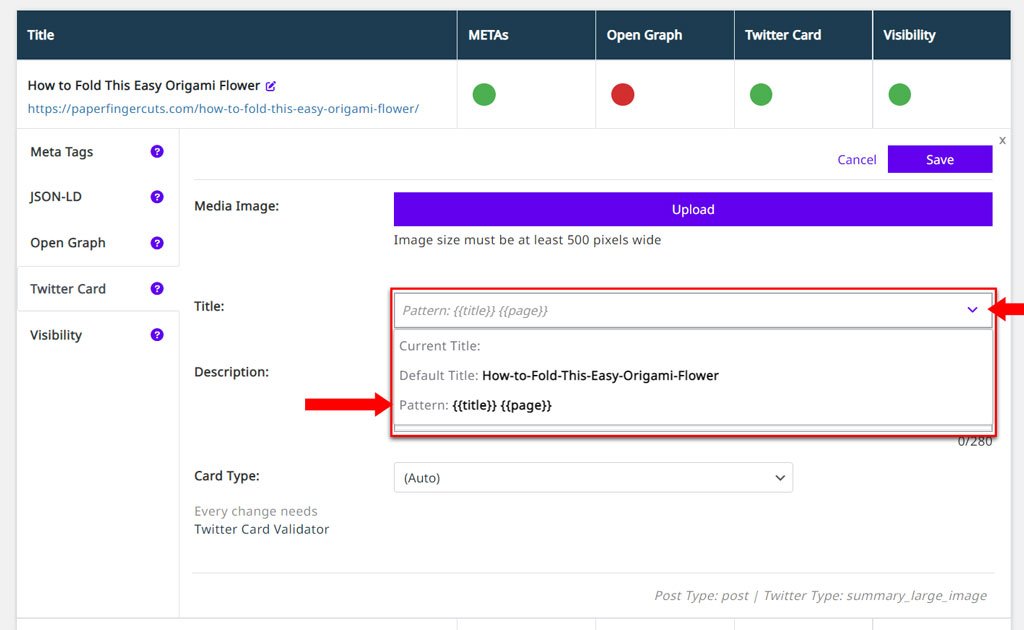Open the Card Type (Auto) dropdown
This screenshot has width=1024, height=630.
(593, 478)
